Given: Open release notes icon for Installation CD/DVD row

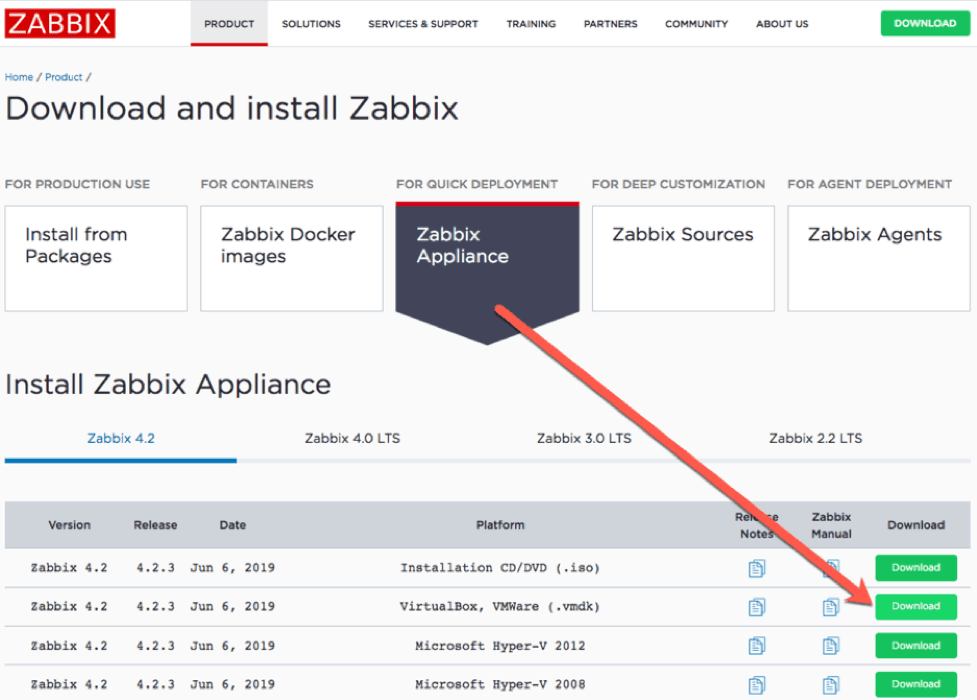Looking at the screenshot, I should [757, 568].
